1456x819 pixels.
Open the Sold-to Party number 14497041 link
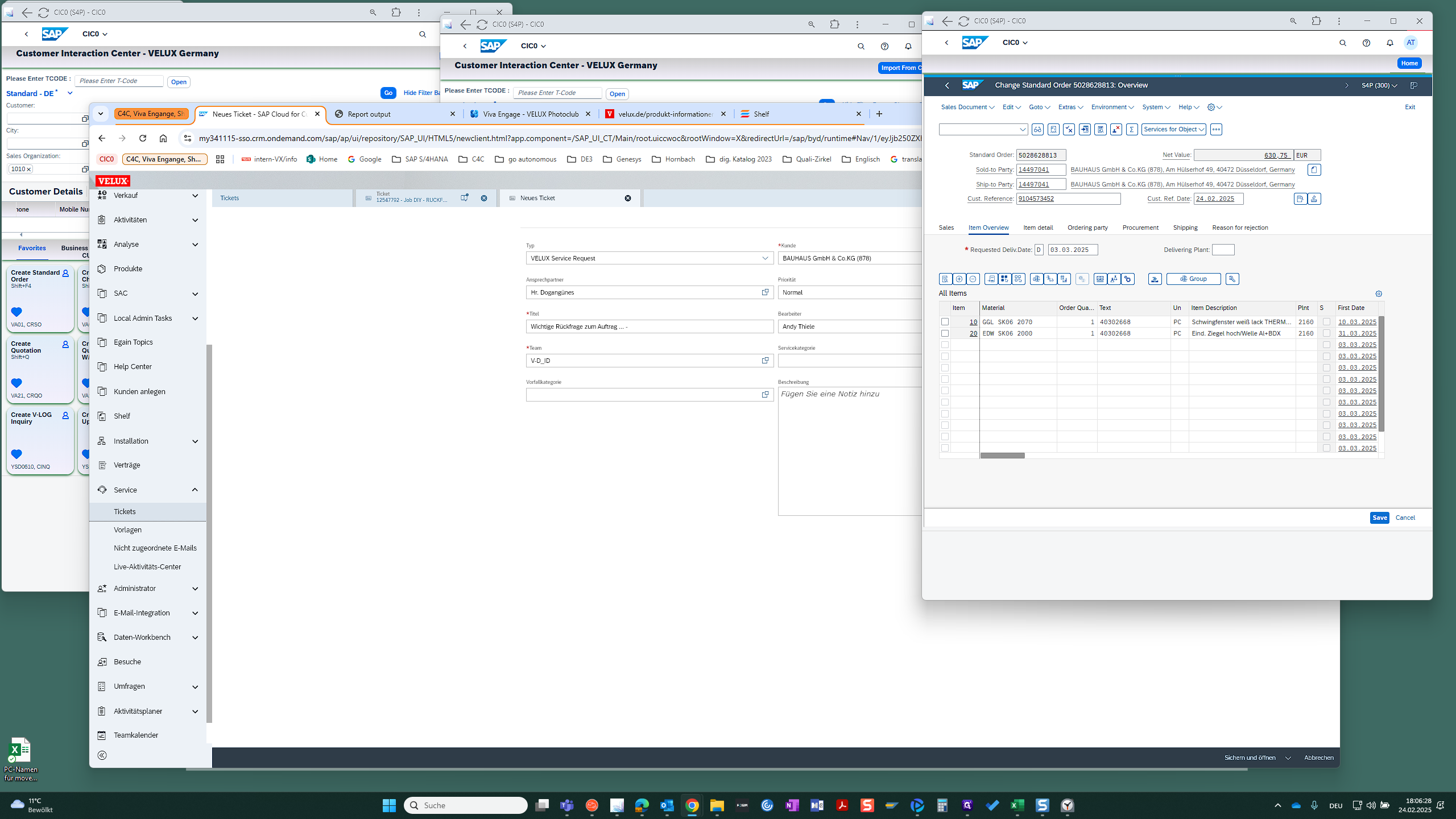[1033, 170]
